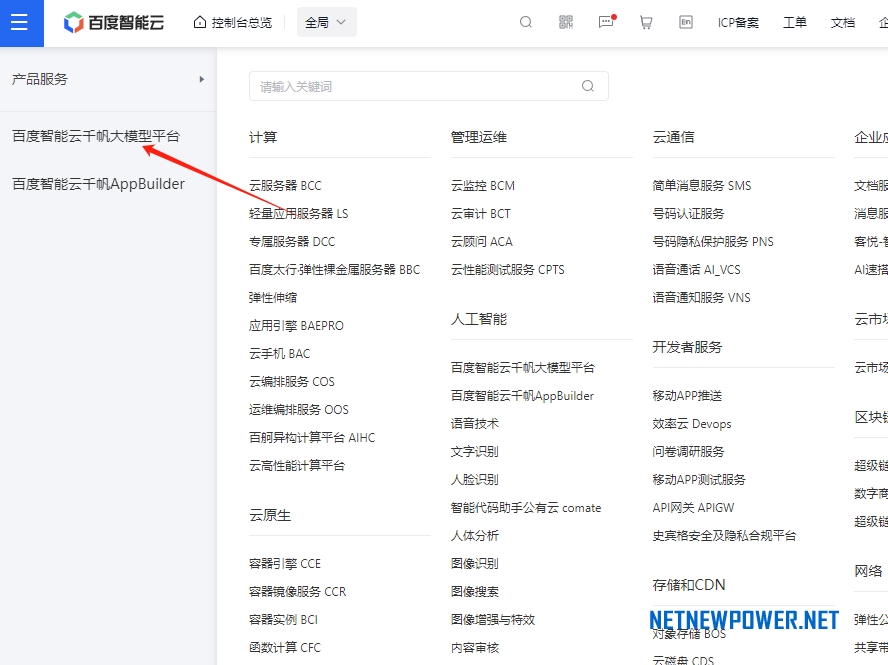Image resolution: width=888 pixels, height=665 pixels.
Task: Open 百度智能云千帆大模型平台 under 人工智能
Action: tap(523, 368)
